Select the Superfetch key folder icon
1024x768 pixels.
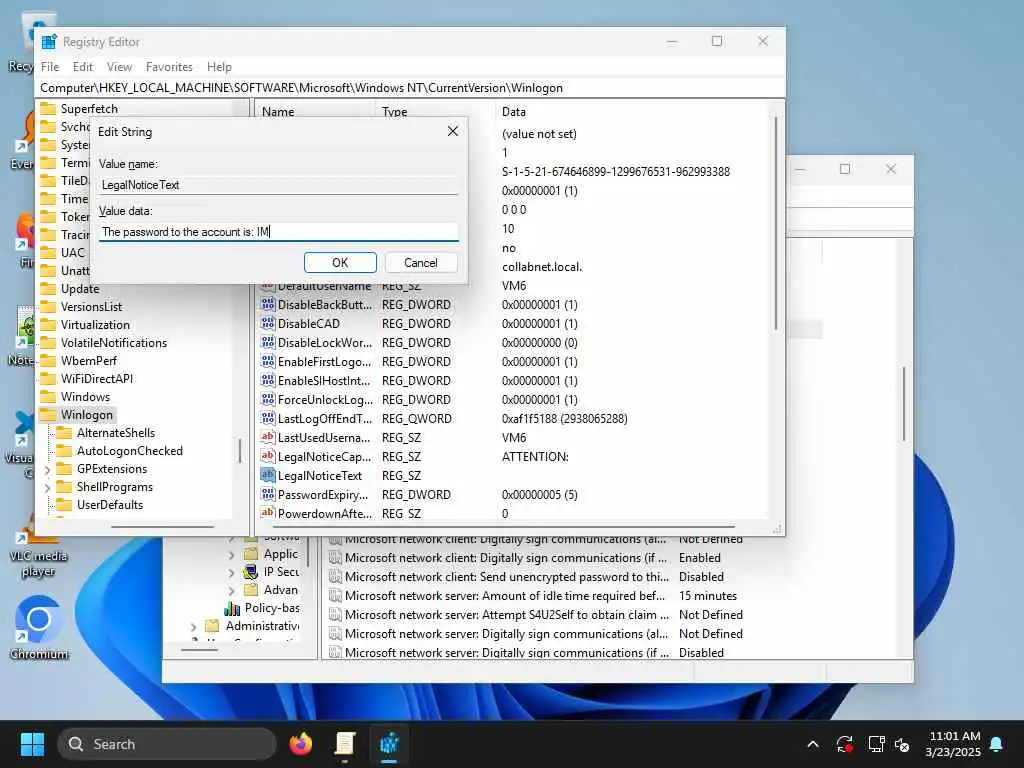point(48,108)
